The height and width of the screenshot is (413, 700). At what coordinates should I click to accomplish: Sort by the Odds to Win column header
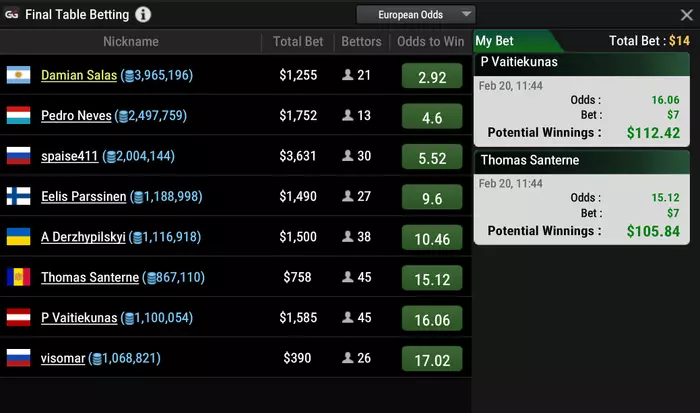coord(430,42)
